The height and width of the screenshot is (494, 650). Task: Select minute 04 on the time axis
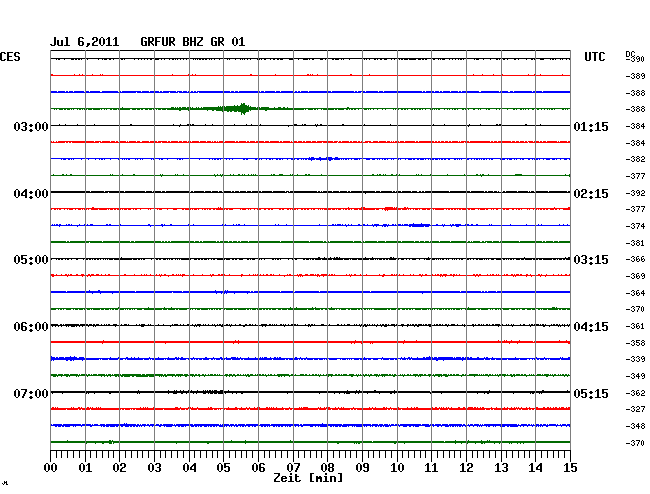189,467
